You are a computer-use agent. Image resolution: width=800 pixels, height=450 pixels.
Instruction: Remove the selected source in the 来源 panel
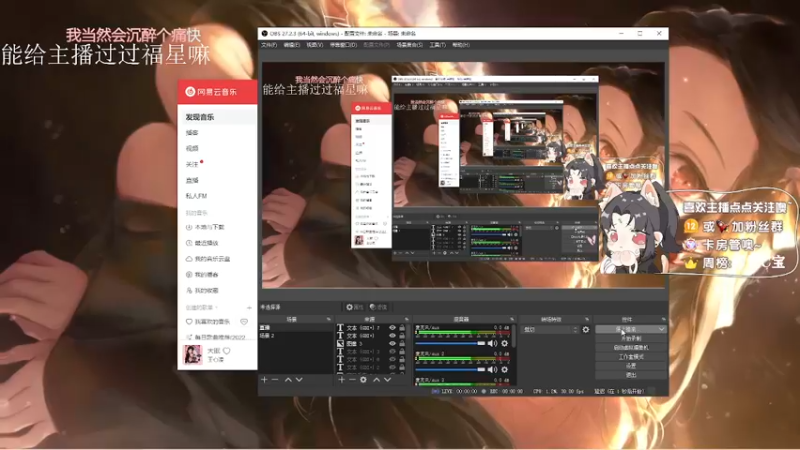point(352,380)
